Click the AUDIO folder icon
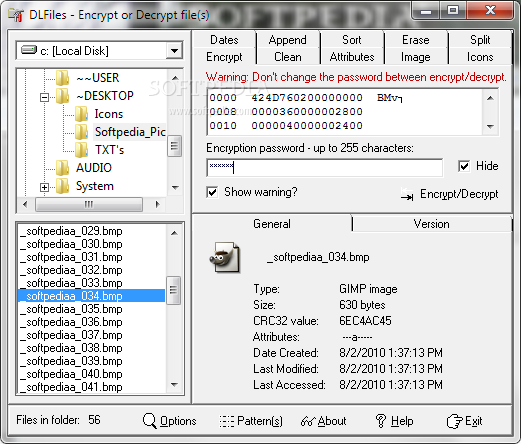 pyautogui.click(x=63, y=168)
